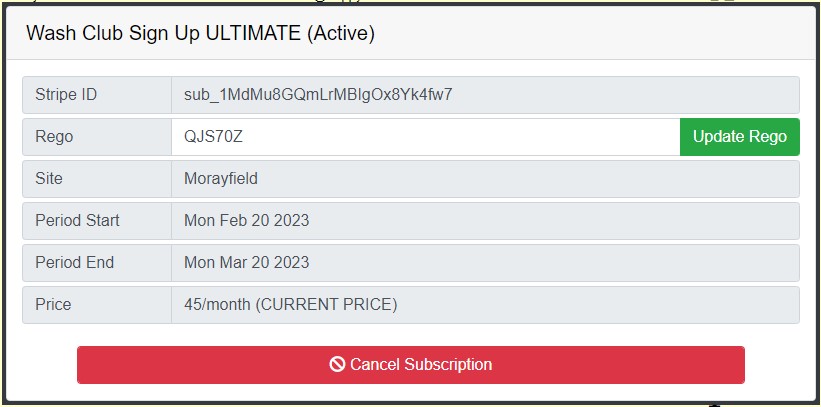
Task: Click the Period End label
Action: click(x=74, y=263)
